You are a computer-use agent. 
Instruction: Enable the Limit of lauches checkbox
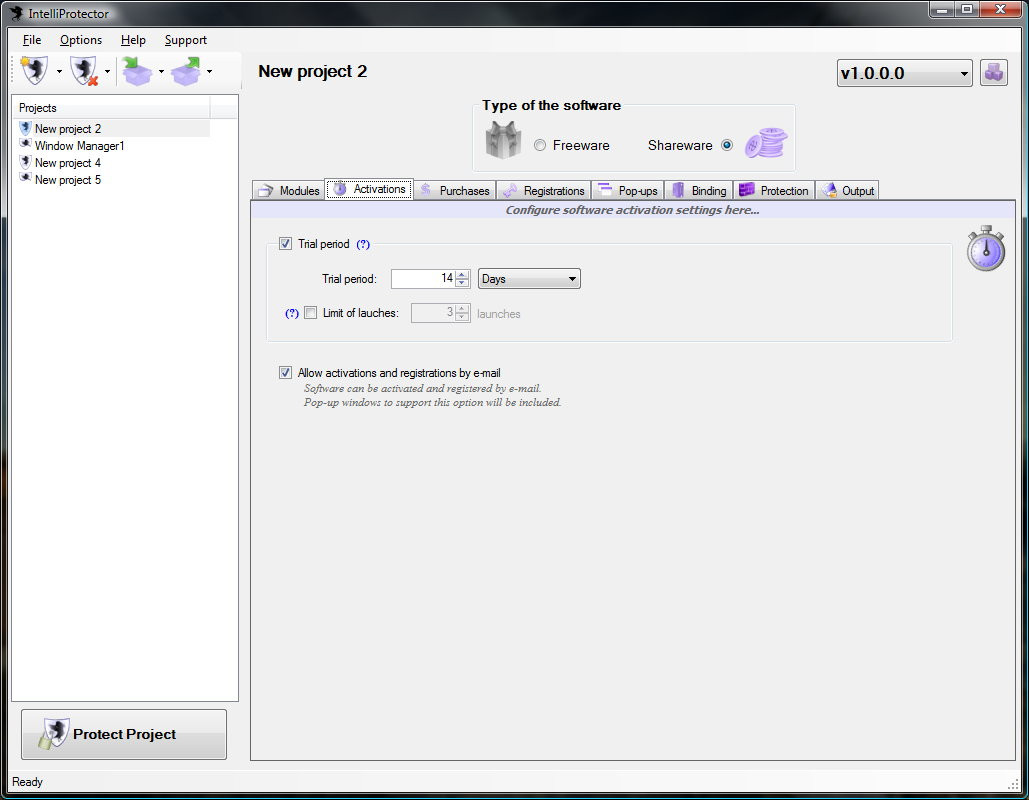[x=310, y=313]
